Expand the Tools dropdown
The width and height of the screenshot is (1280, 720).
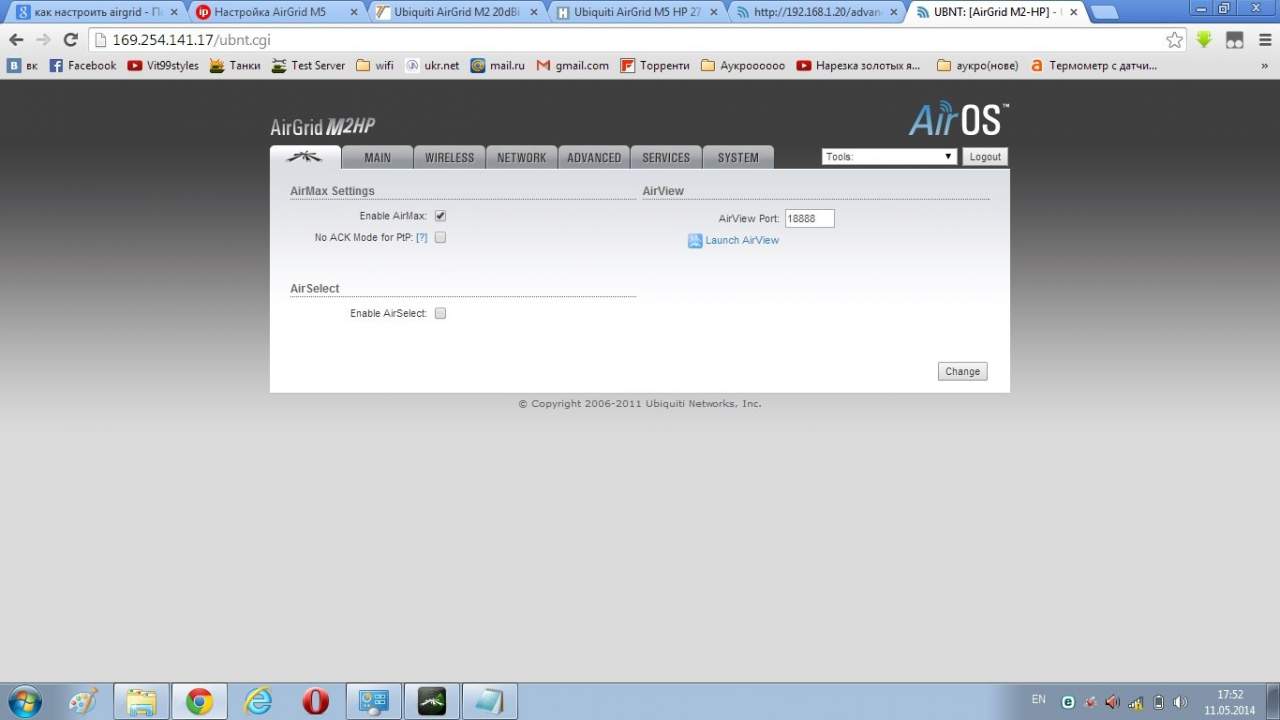click(x=890, y=157)
